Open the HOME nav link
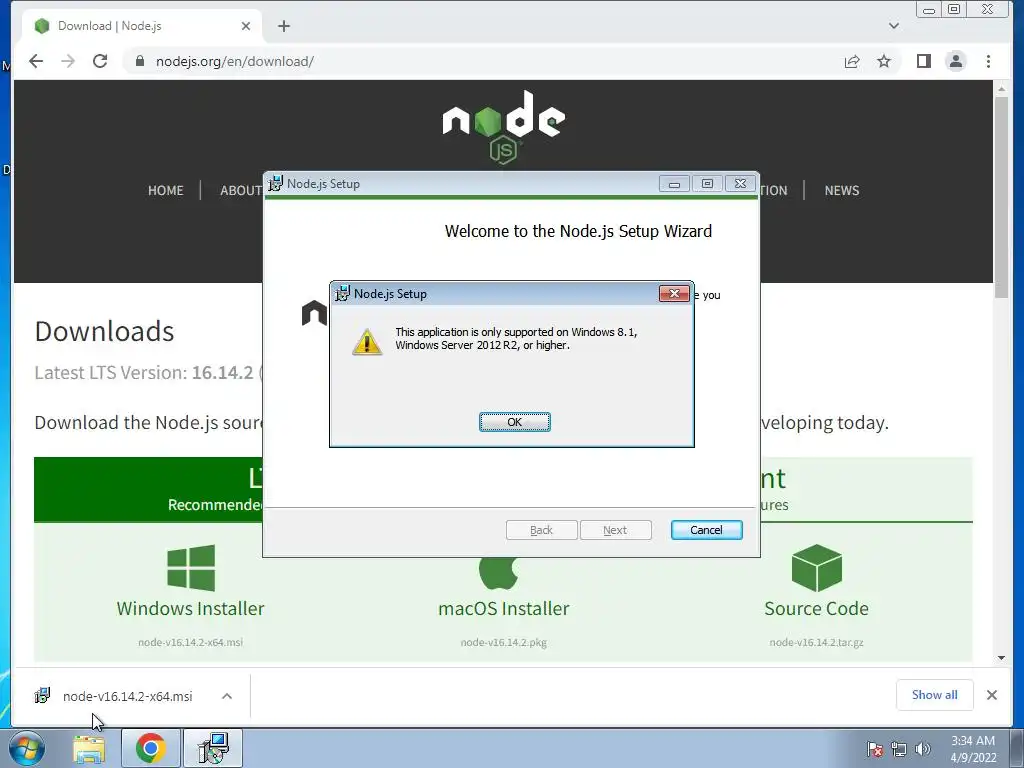1024x768 pixels. click(165, 191)
